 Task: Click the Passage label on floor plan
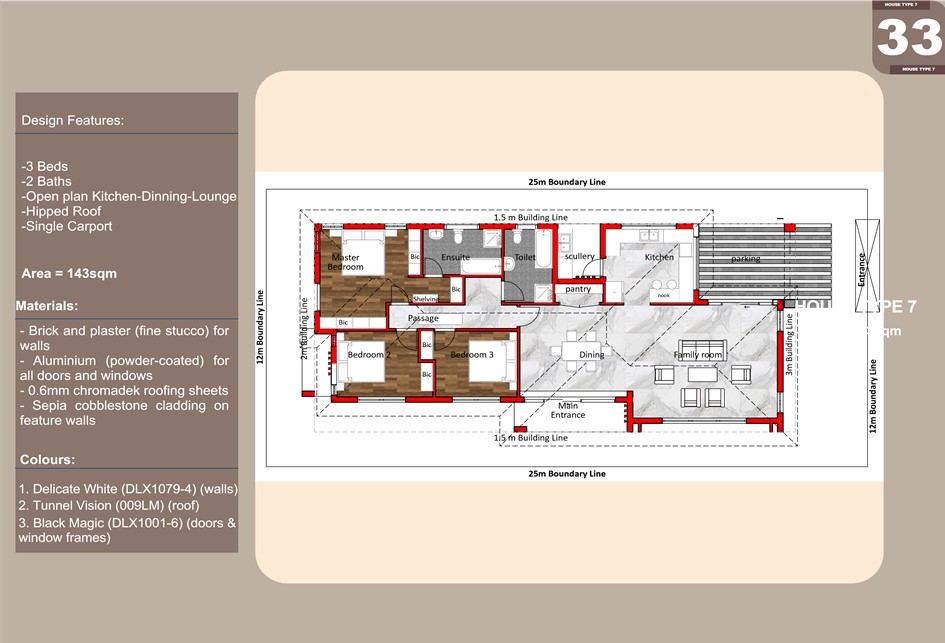tap(423, 318)
